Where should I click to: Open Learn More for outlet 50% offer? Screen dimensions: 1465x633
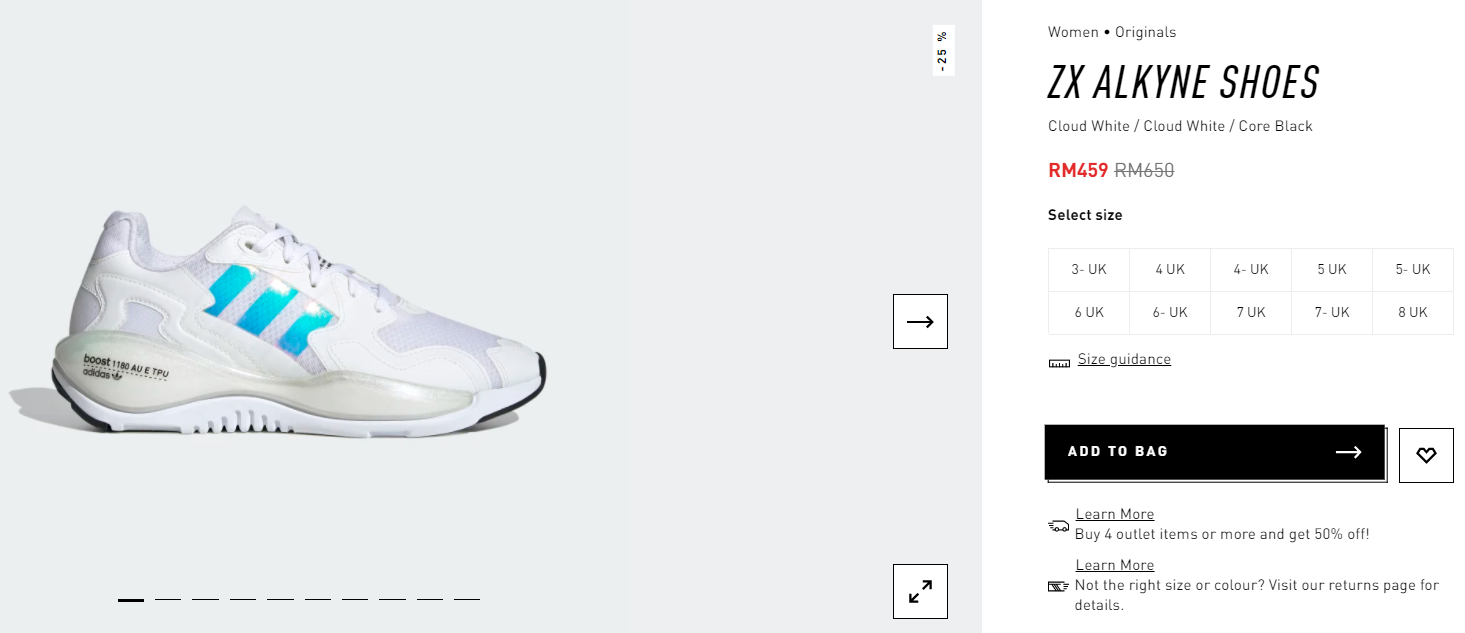tap(1115, 514)
